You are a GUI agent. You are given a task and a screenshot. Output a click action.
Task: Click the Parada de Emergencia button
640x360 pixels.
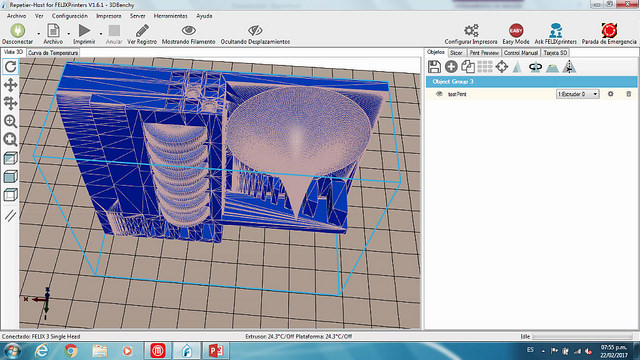(609, 34)
